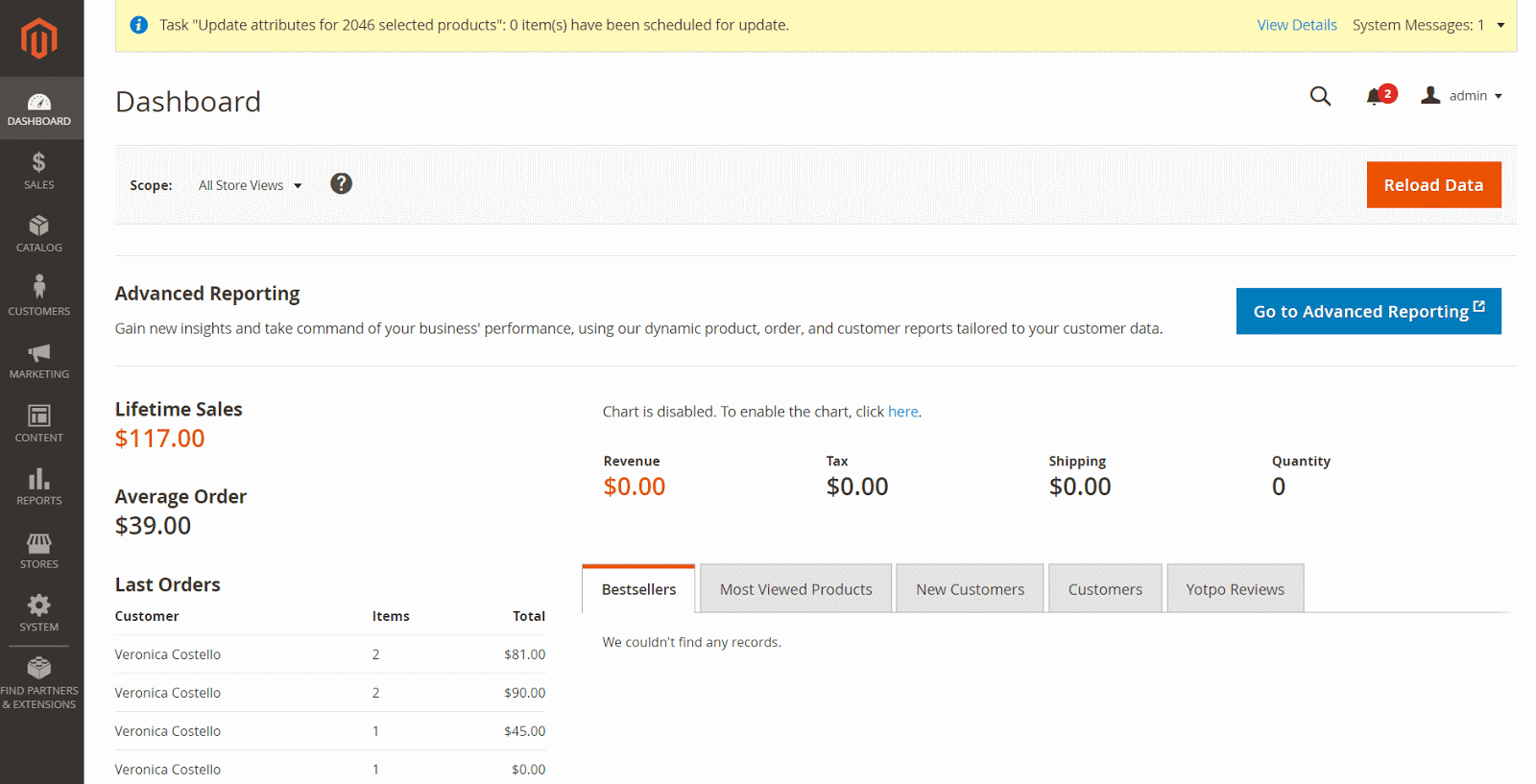Switch to the New Customers tab
1536x784 pixels.
tap(970, 589)
